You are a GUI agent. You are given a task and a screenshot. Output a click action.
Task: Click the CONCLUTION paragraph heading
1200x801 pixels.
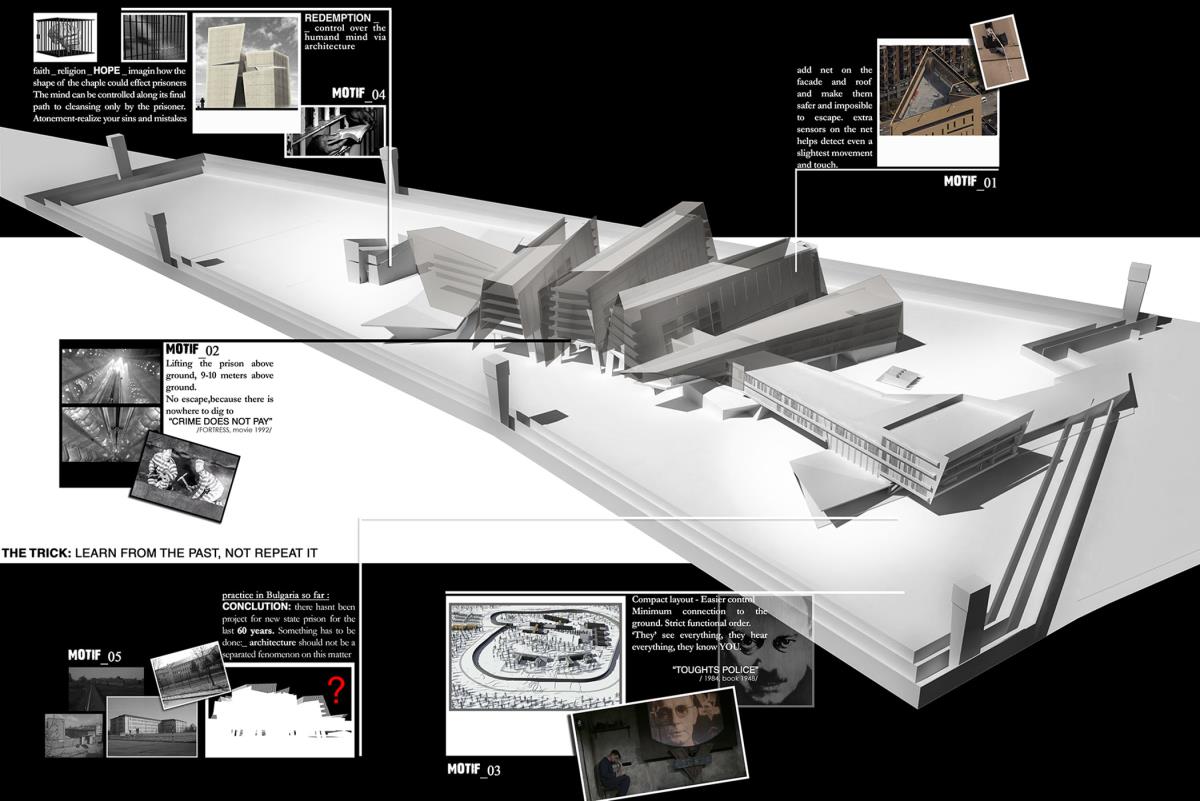click(x=256, y=606)
